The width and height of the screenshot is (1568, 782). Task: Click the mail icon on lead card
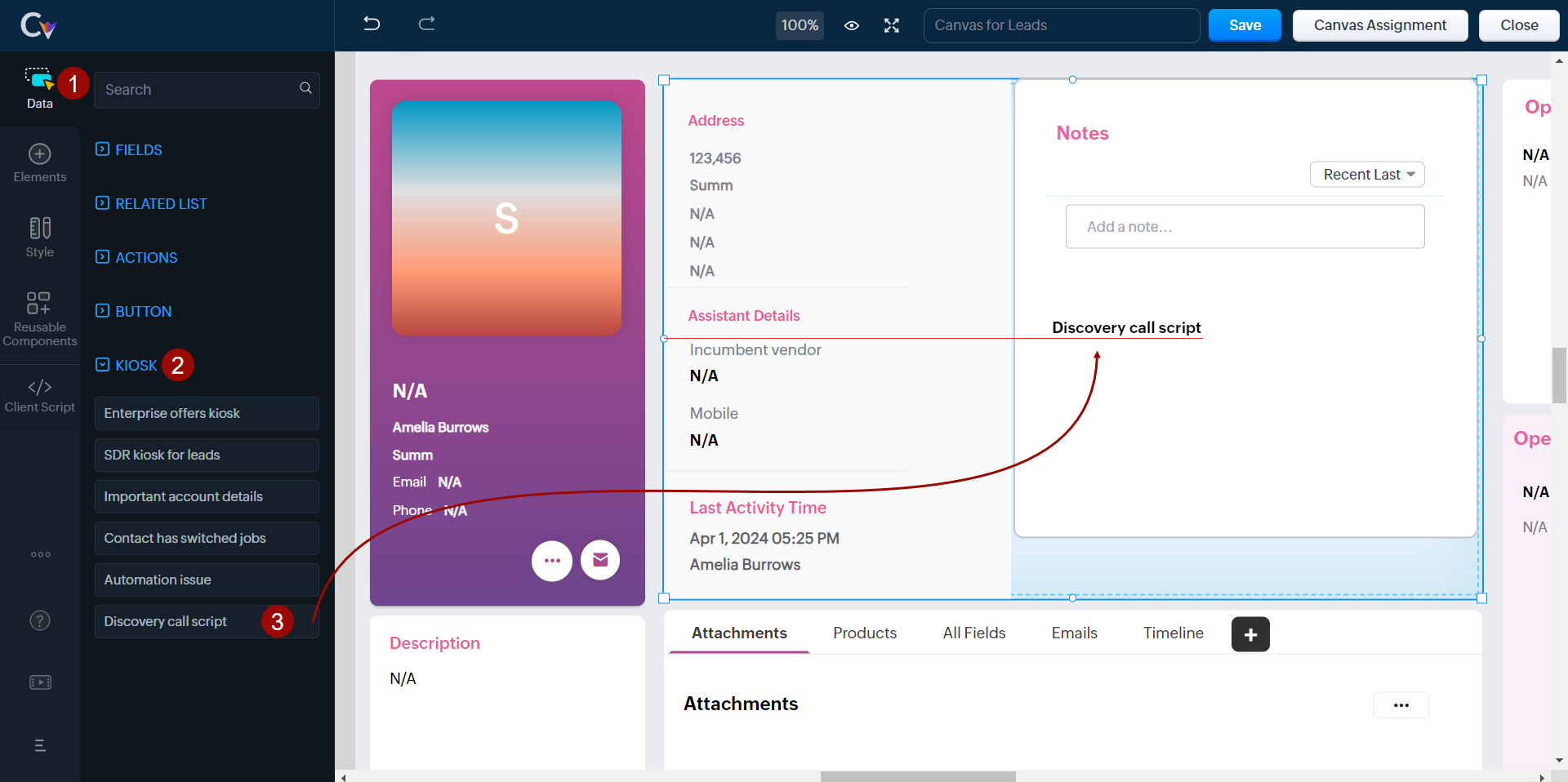click(600, 560)
